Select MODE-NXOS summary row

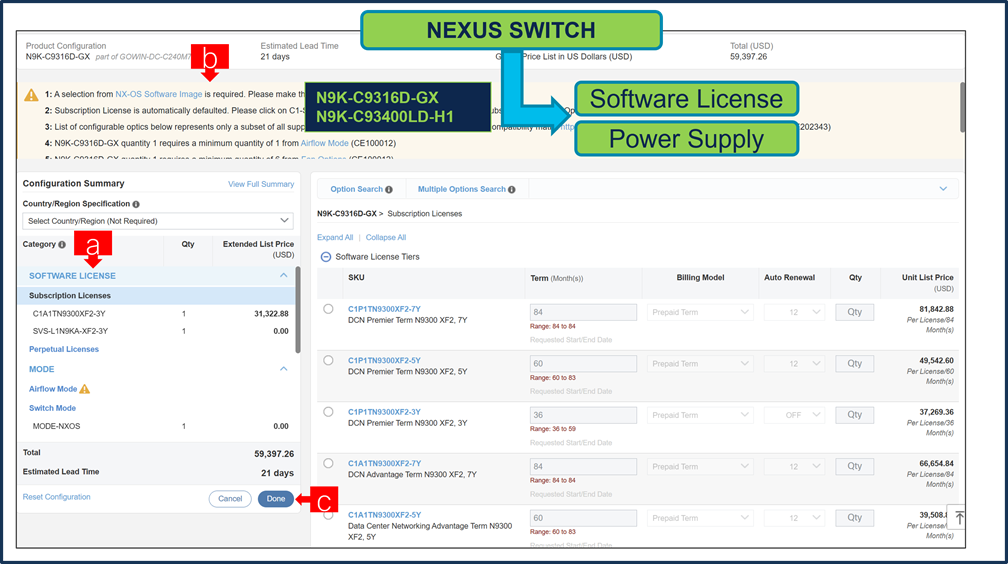pyautogui.click(x=158, y=426)
